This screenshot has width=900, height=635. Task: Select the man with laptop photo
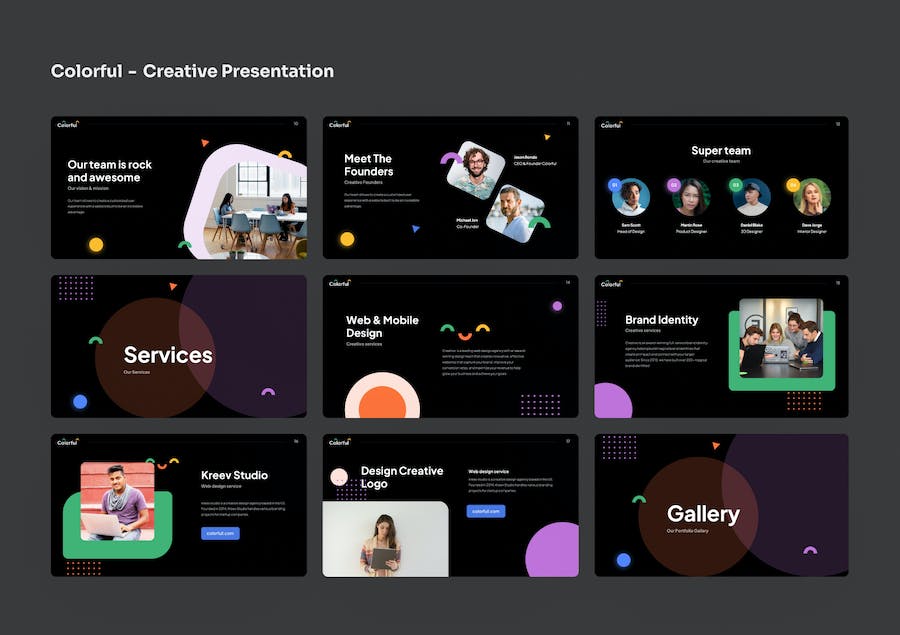pyautogui.click(x=117, y=500)
